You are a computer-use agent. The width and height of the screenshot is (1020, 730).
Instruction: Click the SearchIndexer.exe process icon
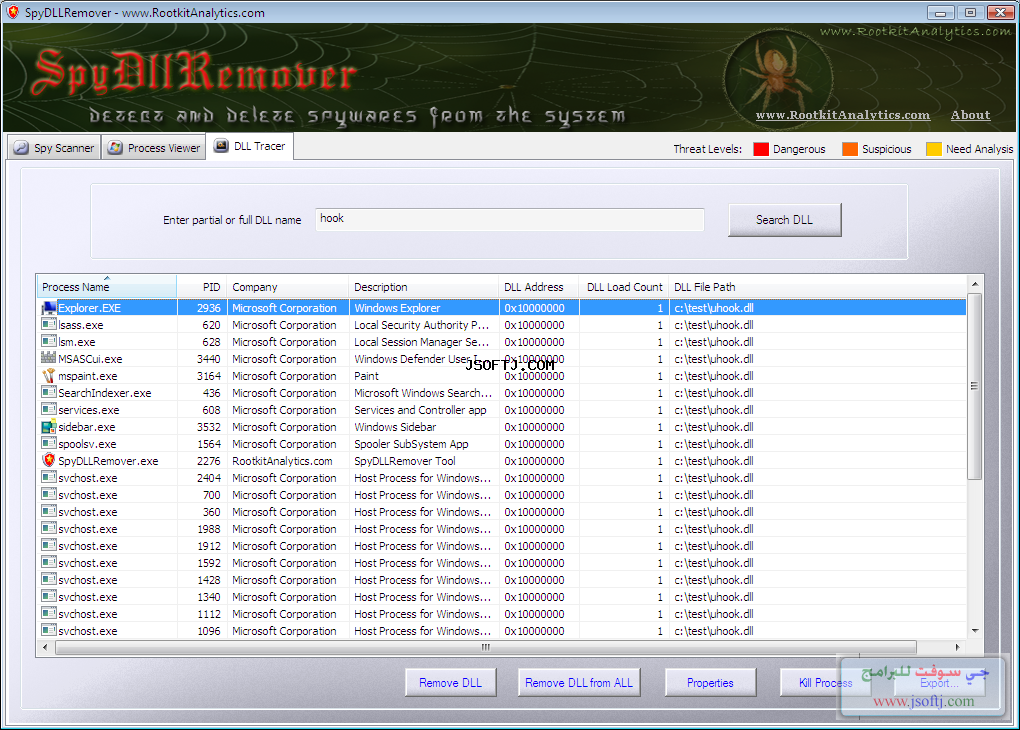point(49,392)
